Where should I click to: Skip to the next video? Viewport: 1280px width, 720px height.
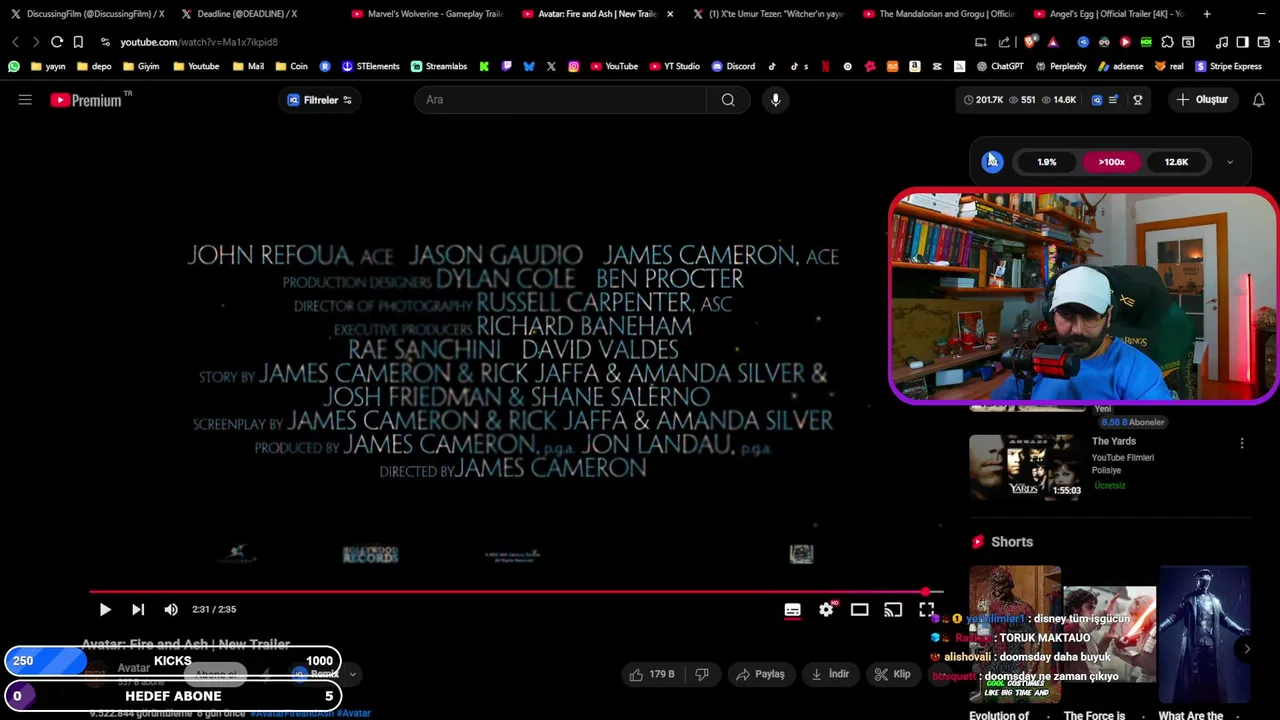click(138, 609)
